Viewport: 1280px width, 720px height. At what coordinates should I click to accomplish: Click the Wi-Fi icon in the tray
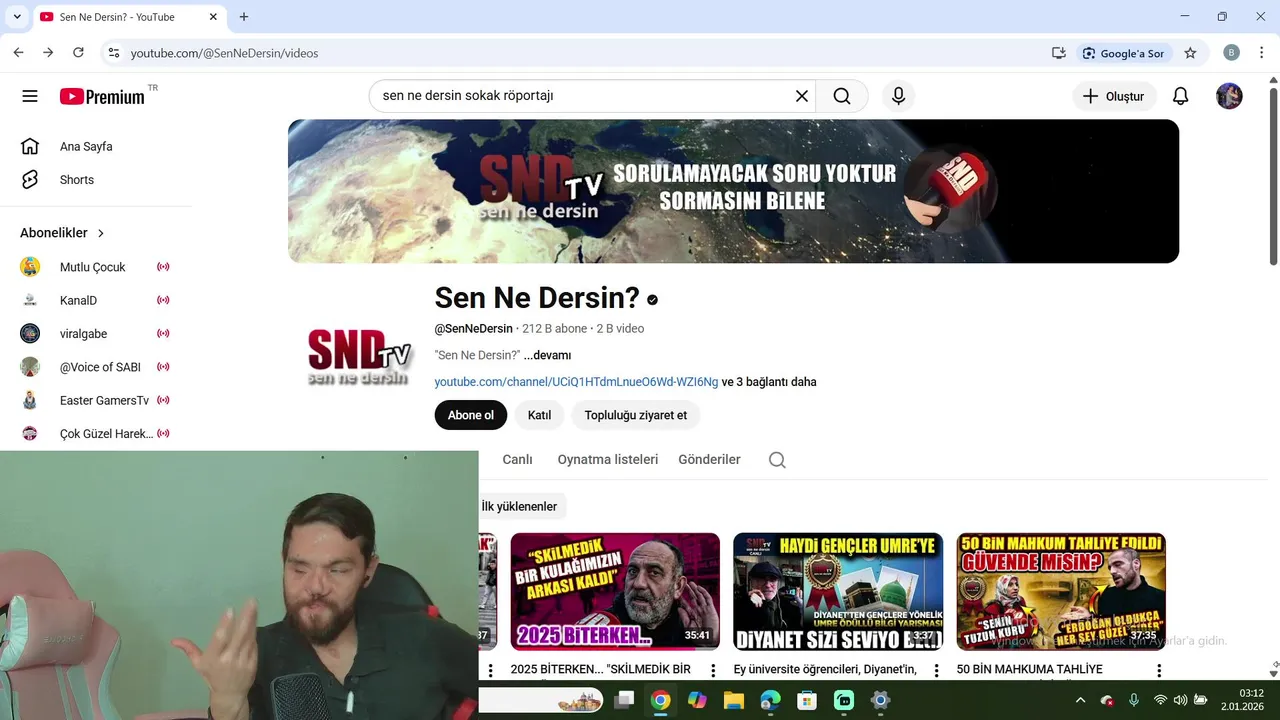[x=1160, y=700]
